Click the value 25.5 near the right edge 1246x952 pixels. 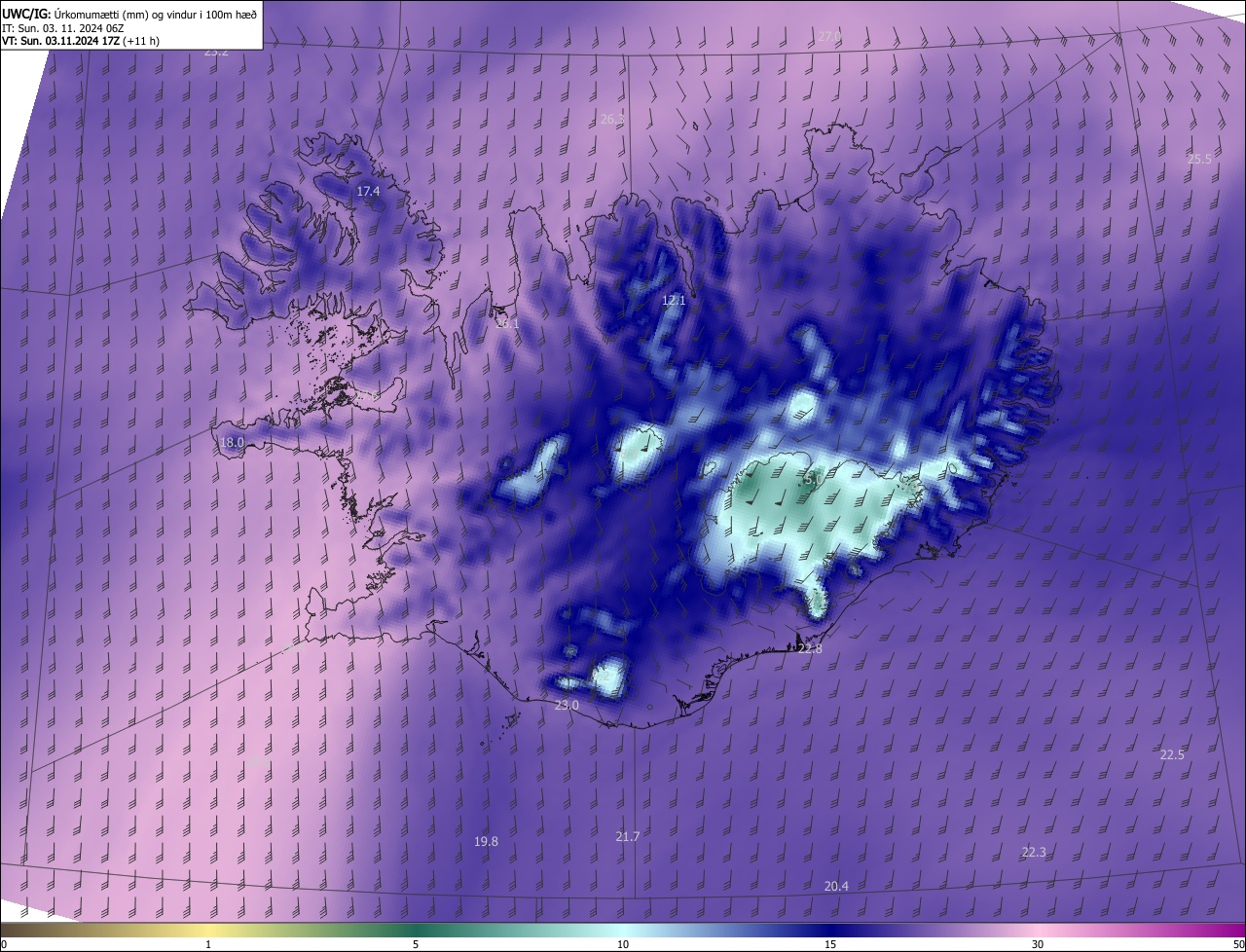[1199, 159]
